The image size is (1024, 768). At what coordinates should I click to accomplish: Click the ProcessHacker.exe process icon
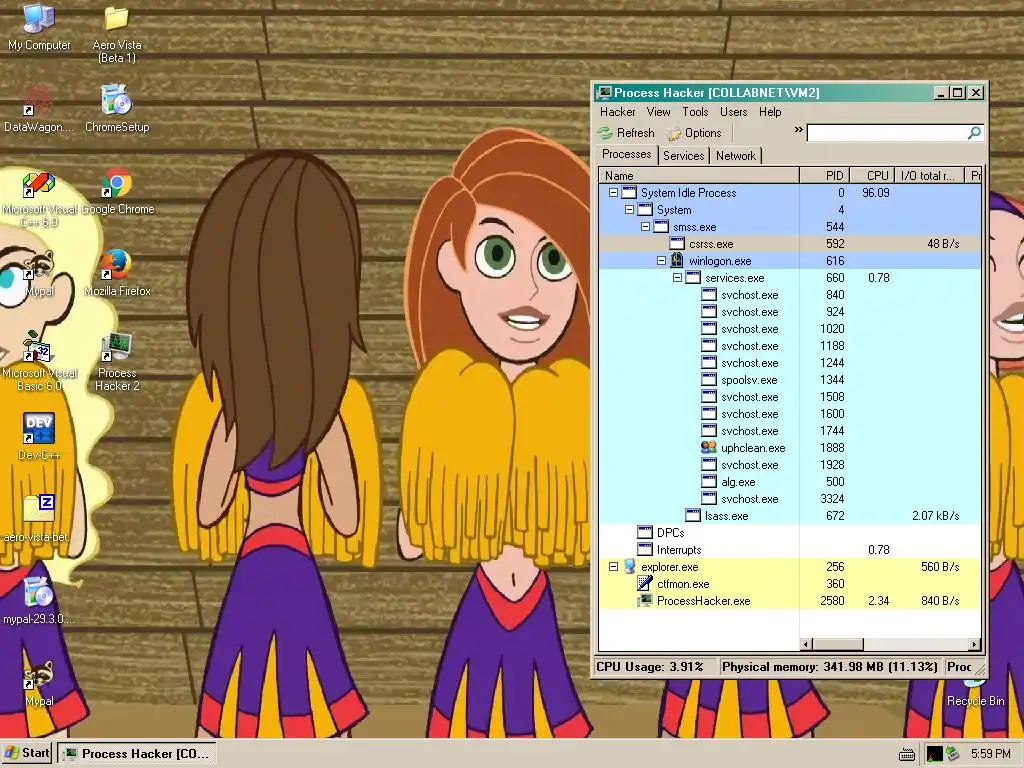point(645,600)
